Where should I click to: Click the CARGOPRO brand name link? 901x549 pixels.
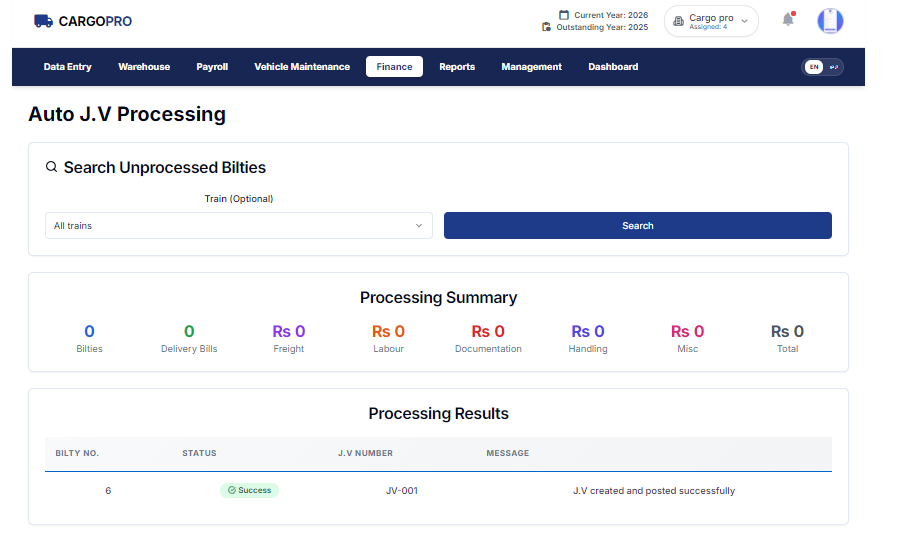click(x=95, y=21)
